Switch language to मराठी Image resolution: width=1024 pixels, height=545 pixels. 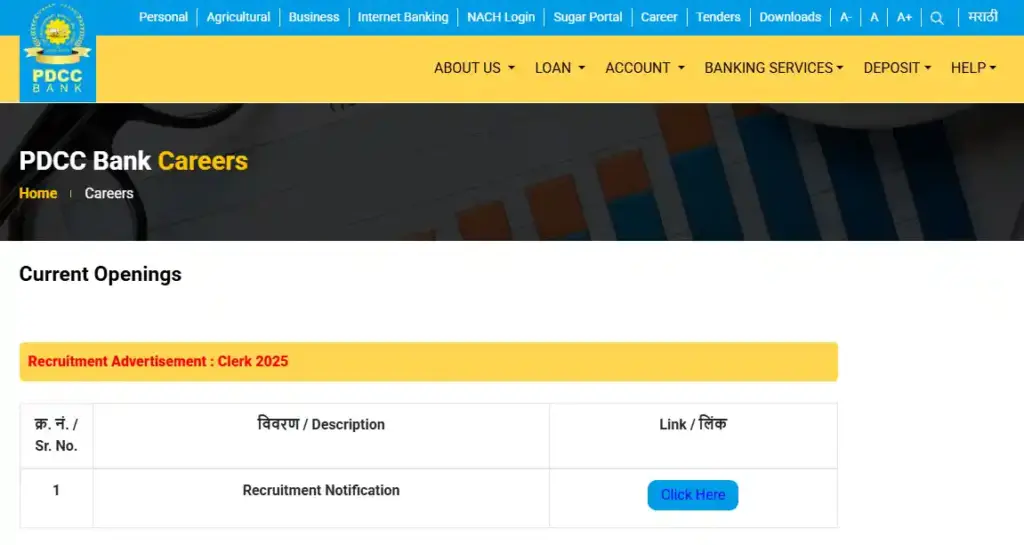coord(983,17)
